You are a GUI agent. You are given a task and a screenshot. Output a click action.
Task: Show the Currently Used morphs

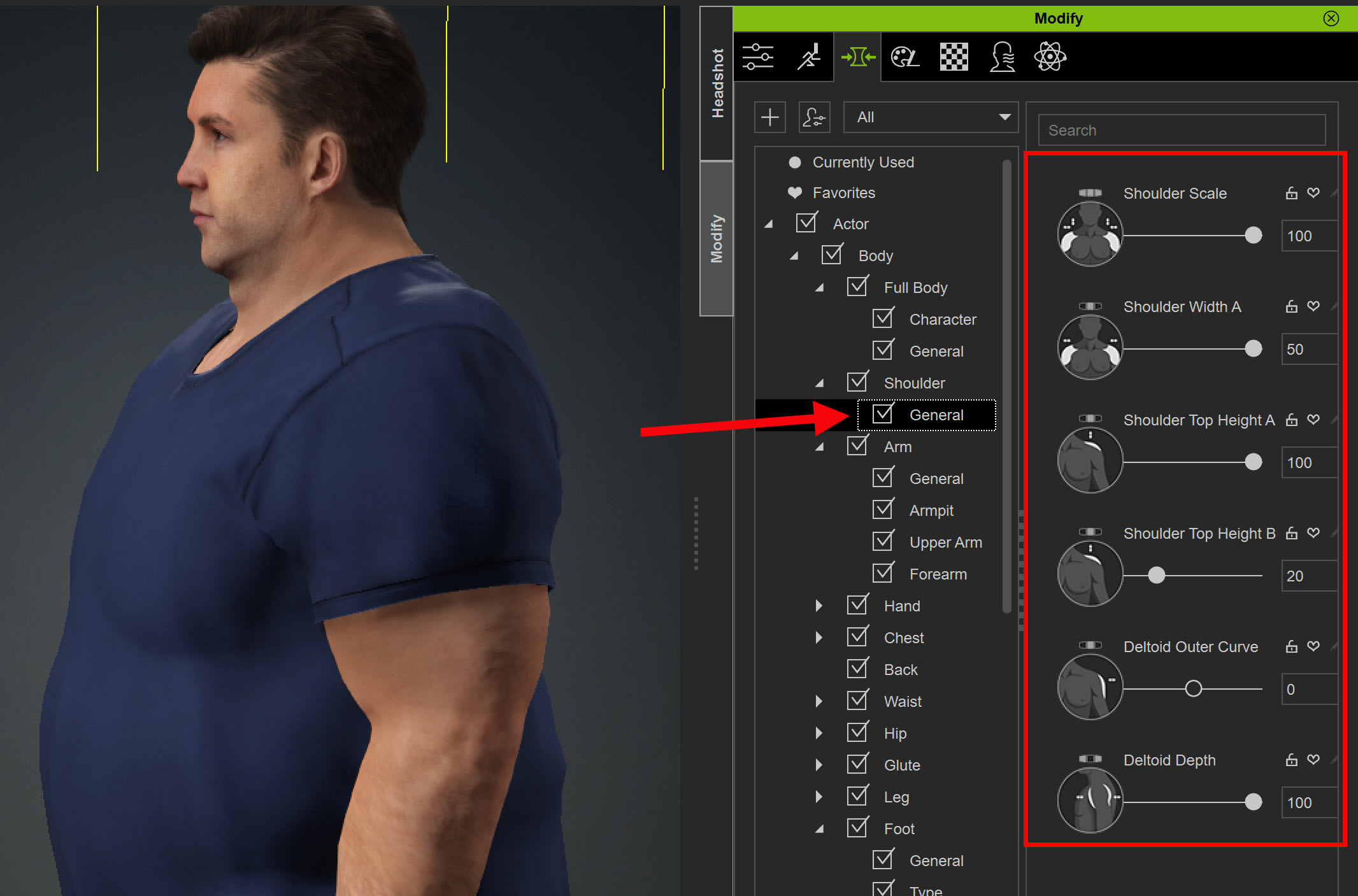point(862,162)
